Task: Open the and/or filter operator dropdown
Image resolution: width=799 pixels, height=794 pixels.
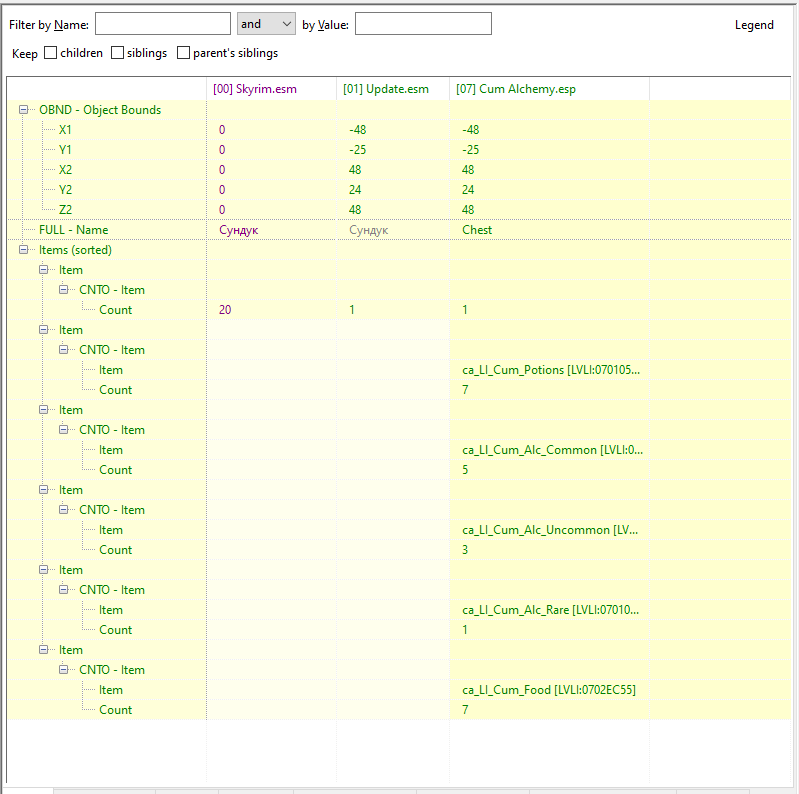Action: click(x=266, y=24)
